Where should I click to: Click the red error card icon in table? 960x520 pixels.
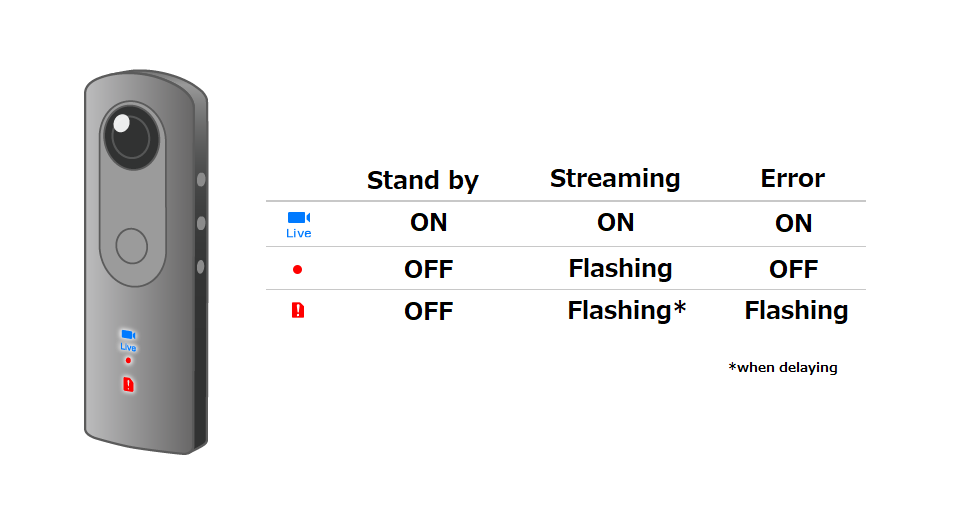tap(298, 311)
